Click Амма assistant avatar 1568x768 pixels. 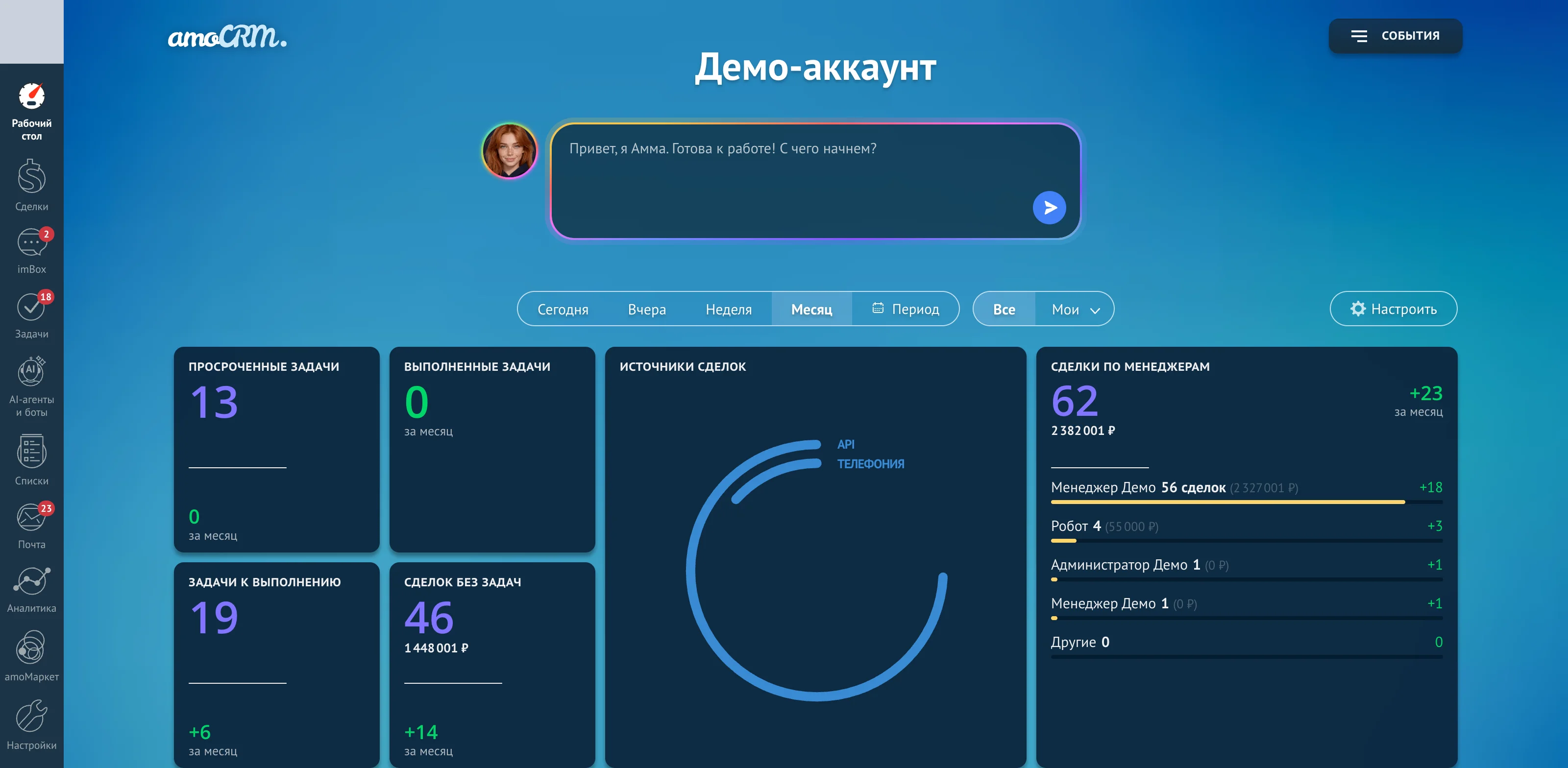click(x=510, y=151)
